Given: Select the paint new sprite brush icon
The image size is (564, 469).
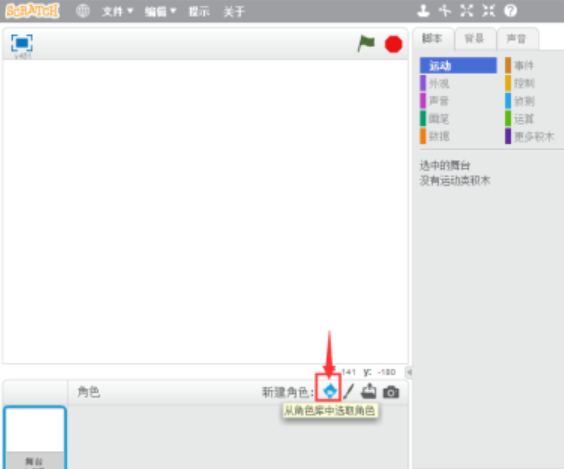Looking at the screenshot, I should (x=348, y=391).
